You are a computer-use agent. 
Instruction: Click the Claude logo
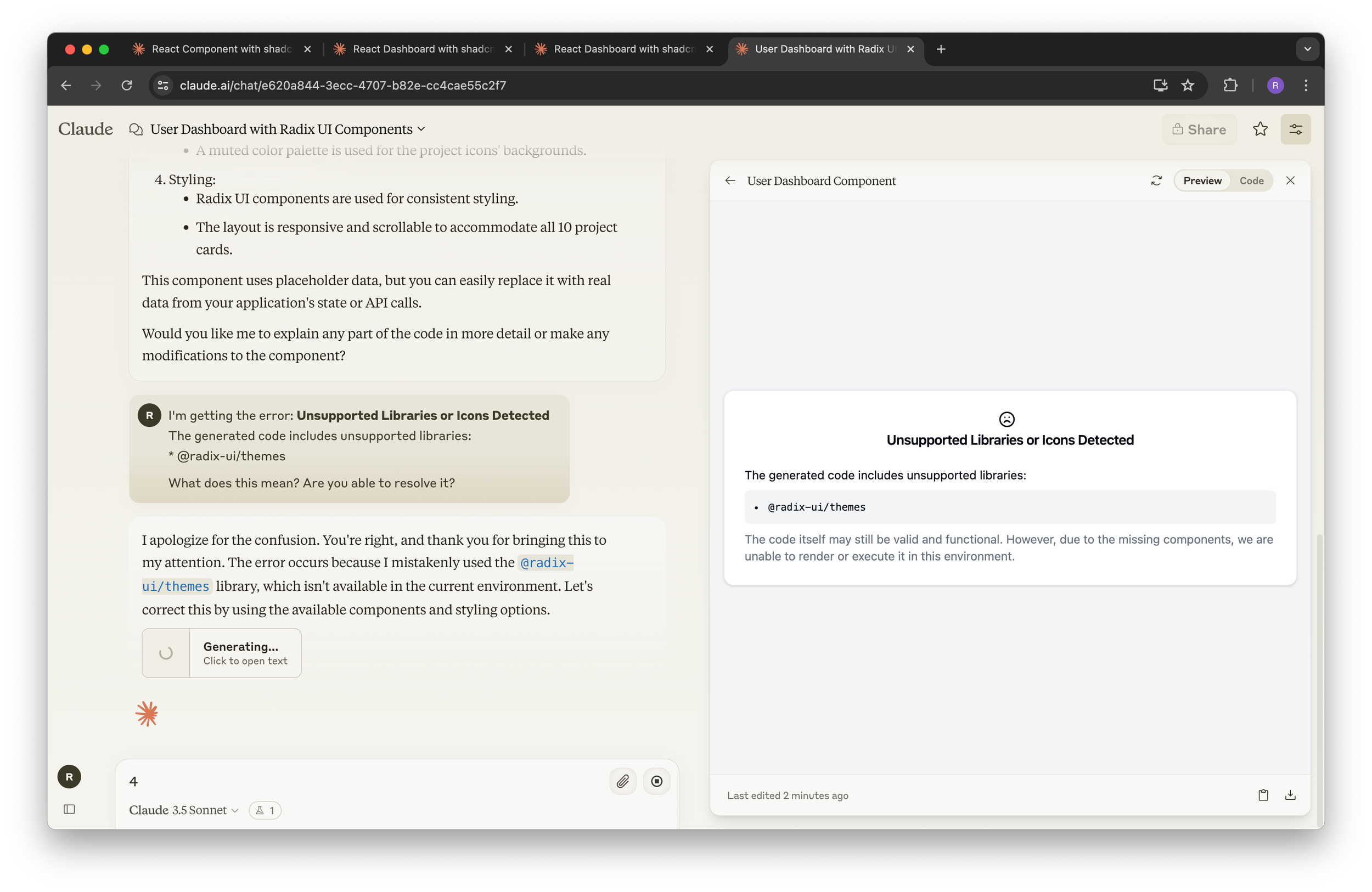tap(85, 128)
